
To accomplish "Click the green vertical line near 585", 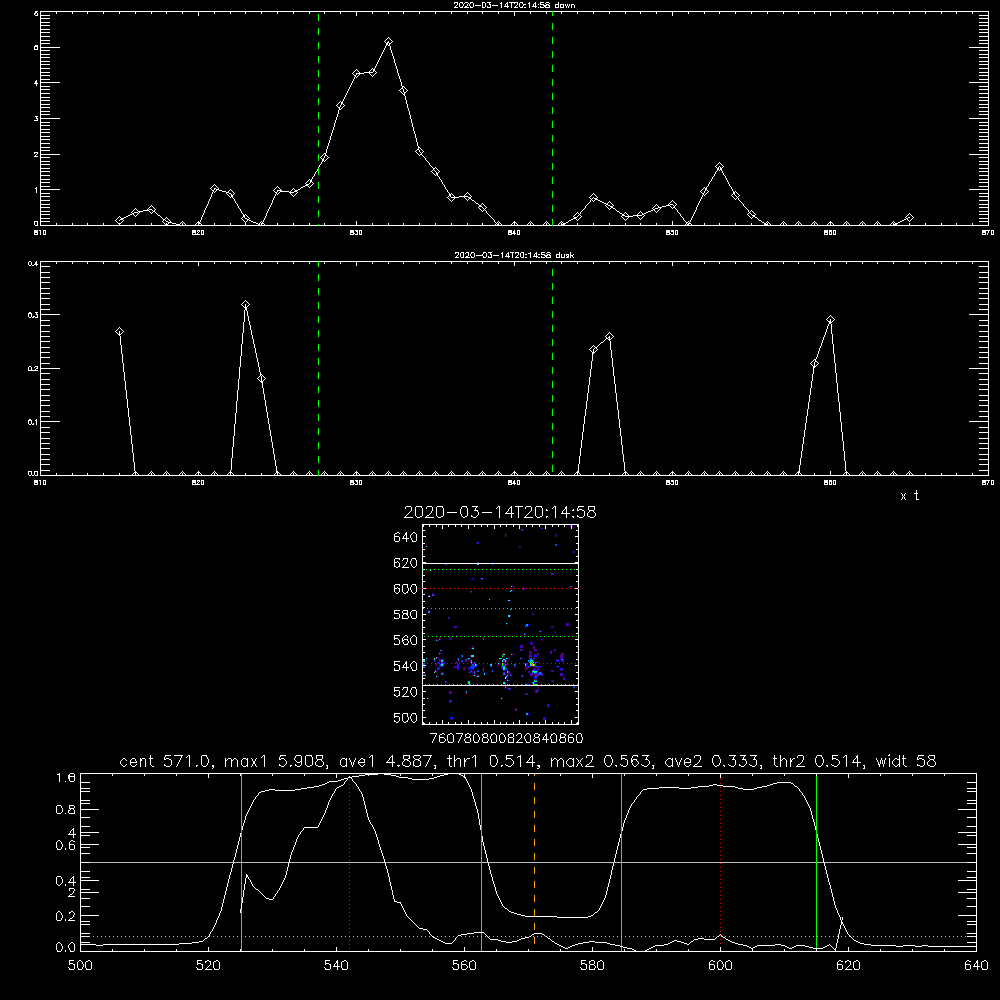I will pos(621,862).
